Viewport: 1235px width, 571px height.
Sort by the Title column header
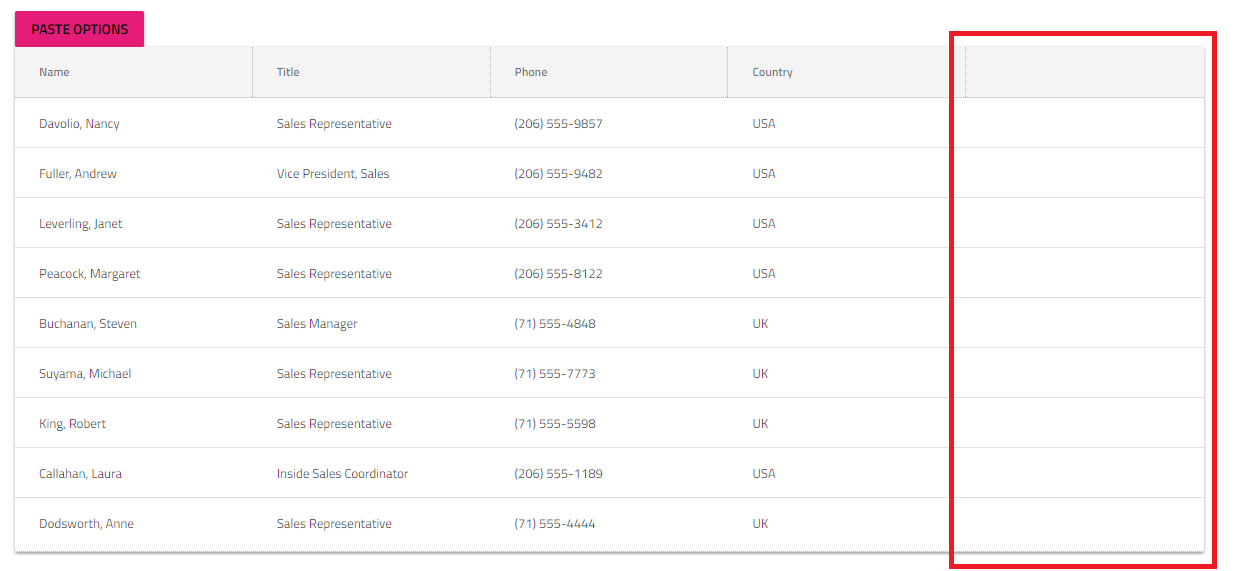288,72
